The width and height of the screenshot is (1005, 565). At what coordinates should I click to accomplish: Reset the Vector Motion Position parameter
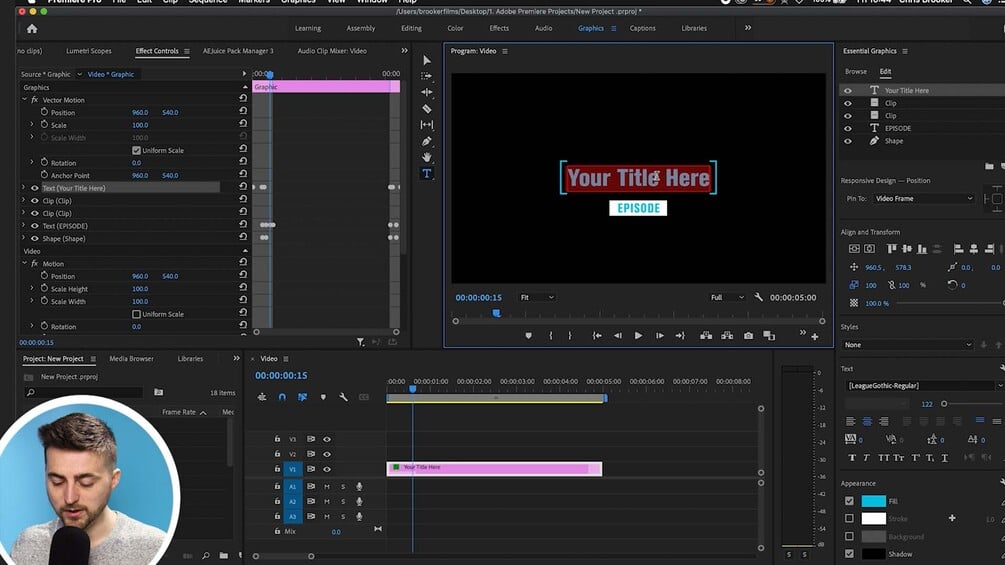tap(243, 111)
